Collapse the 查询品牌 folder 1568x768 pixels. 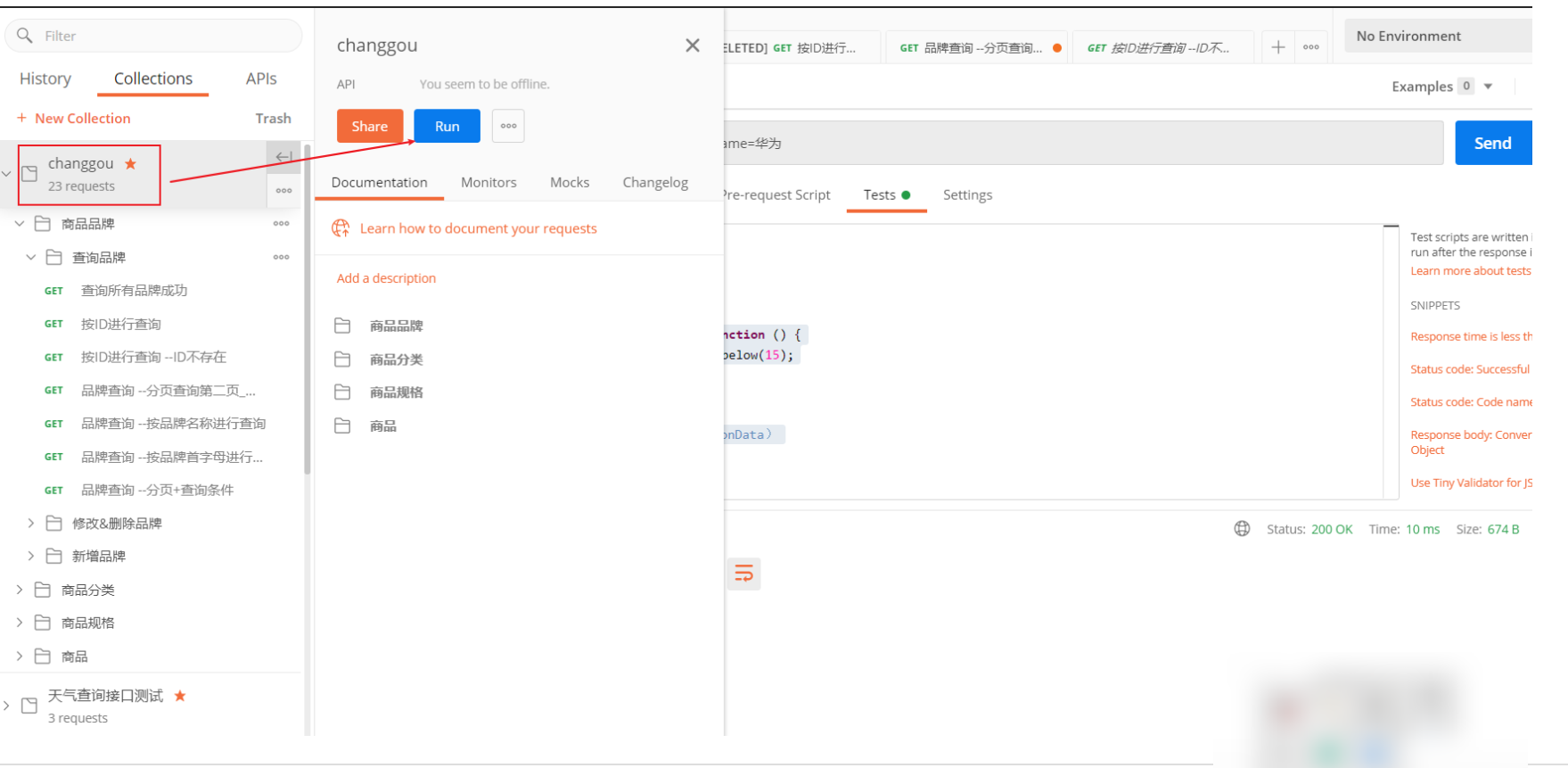click(x=30, y=257)
